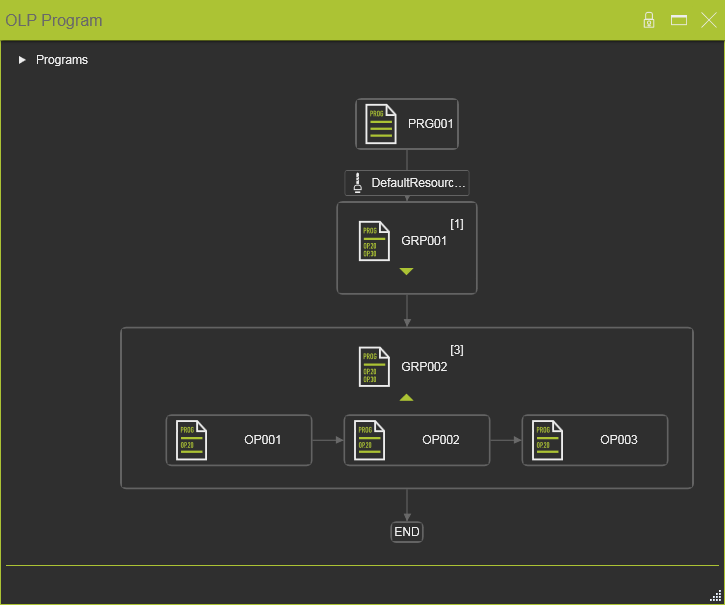The image size is (725, 605).
Task: Click the GRP002 group program icon
Action: (x=369, y=367)
